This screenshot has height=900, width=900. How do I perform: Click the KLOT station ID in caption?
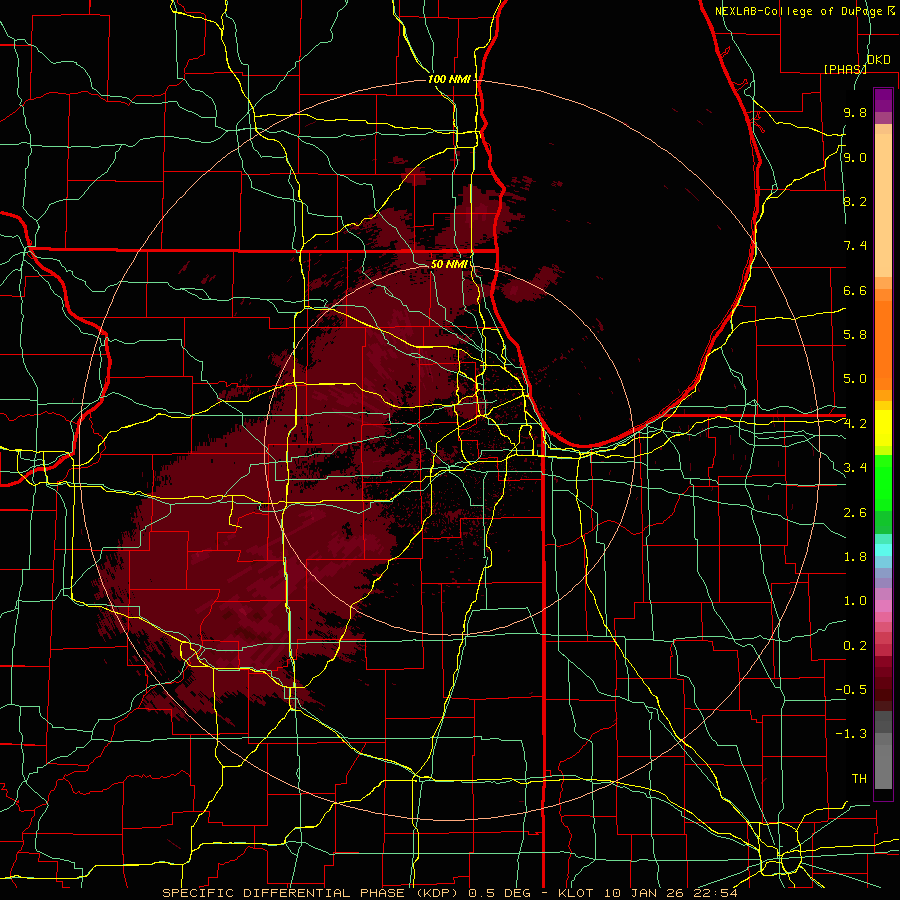click(579, 893)
